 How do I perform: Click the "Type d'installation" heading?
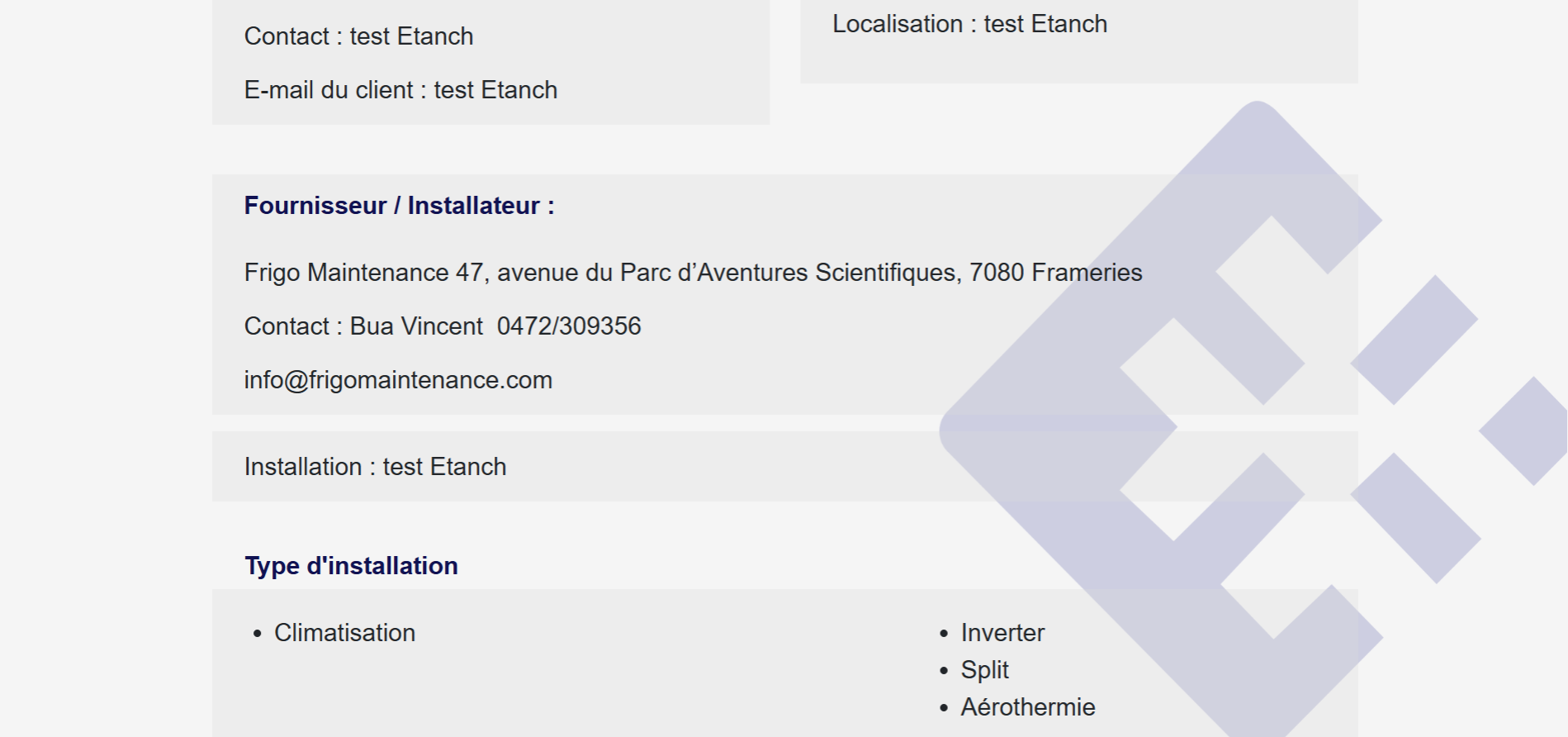(351, 566)
